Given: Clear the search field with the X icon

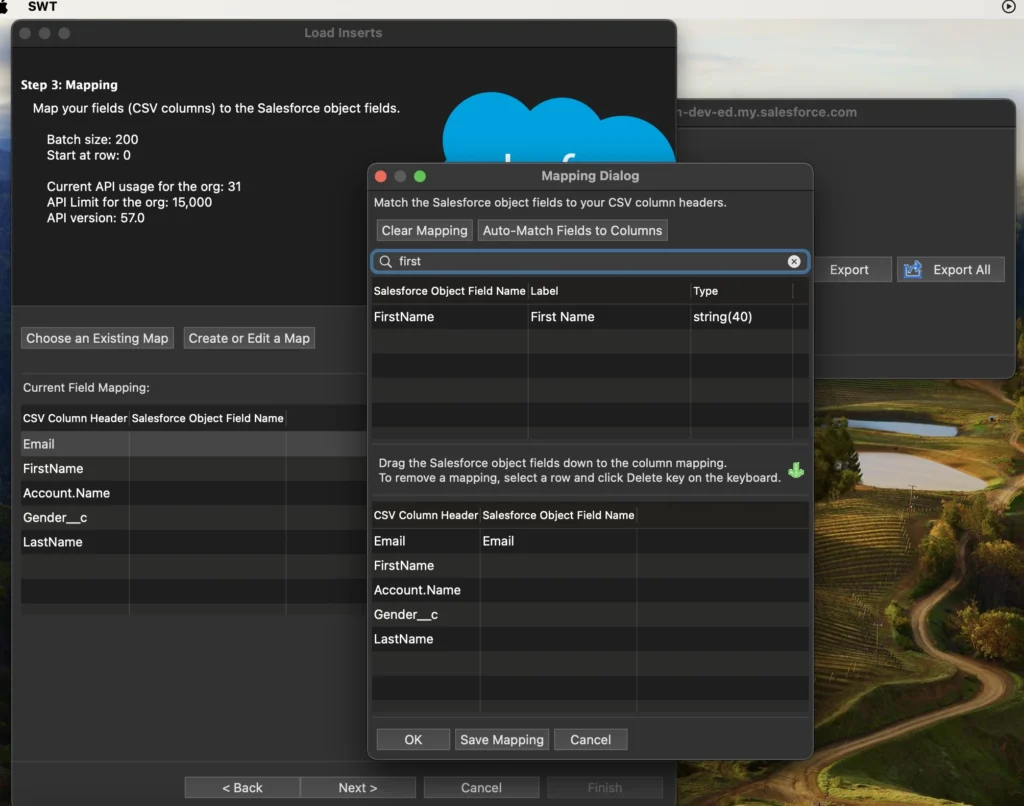Looking at the screenshot, I should [x=793, y=261].
